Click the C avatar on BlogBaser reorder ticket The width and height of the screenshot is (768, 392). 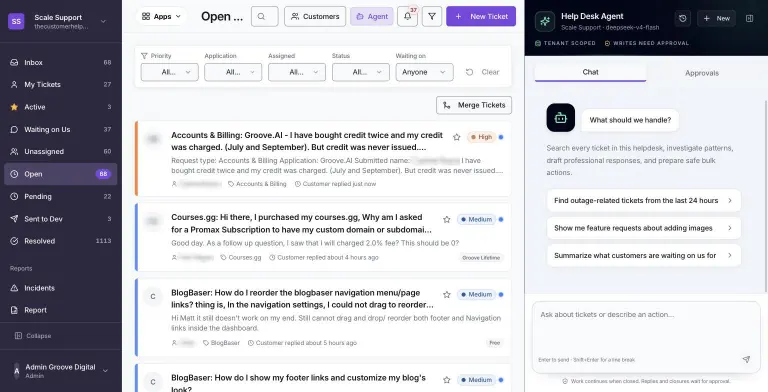[153, 296]
